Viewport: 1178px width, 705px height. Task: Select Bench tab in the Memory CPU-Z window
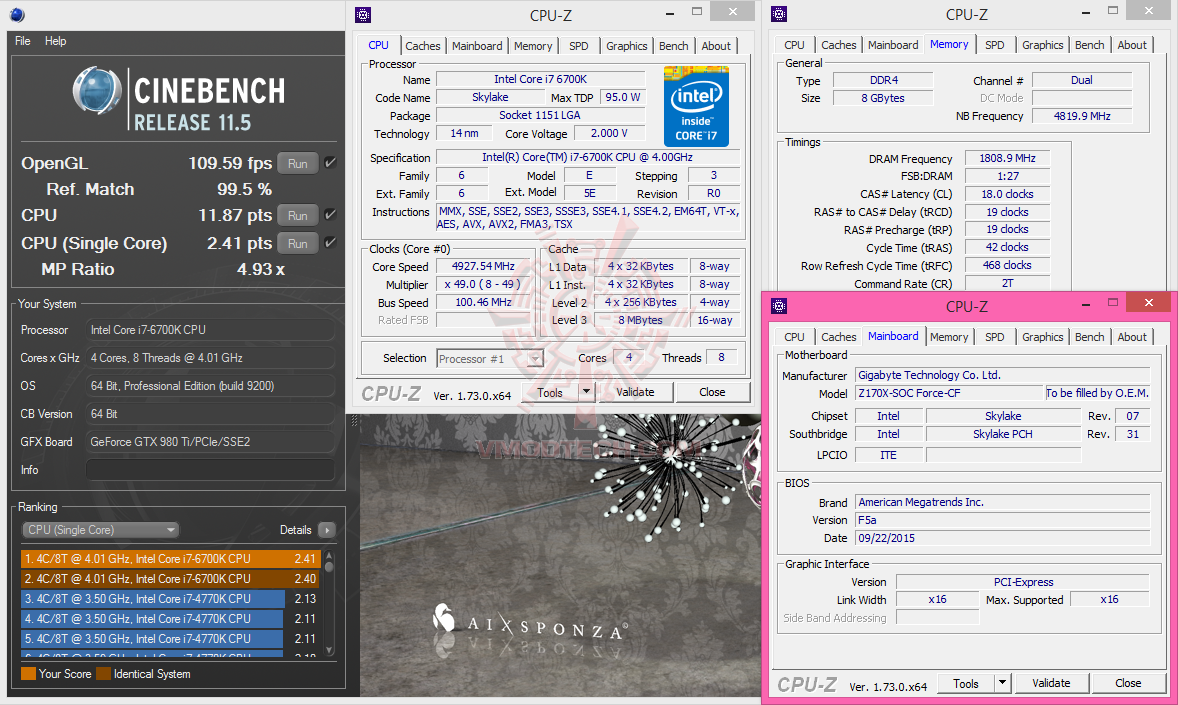click(1089, 45)
